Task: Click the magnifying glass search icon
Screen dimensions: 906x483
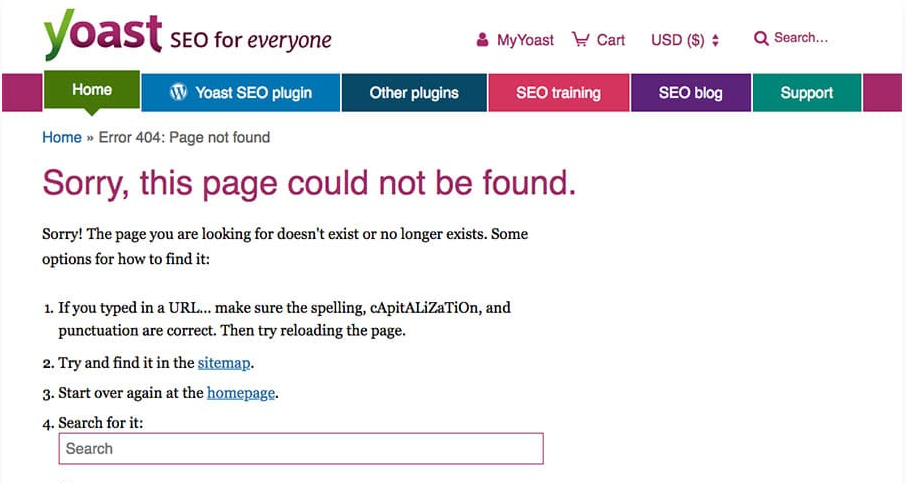Action: click(x=761, y=38)
